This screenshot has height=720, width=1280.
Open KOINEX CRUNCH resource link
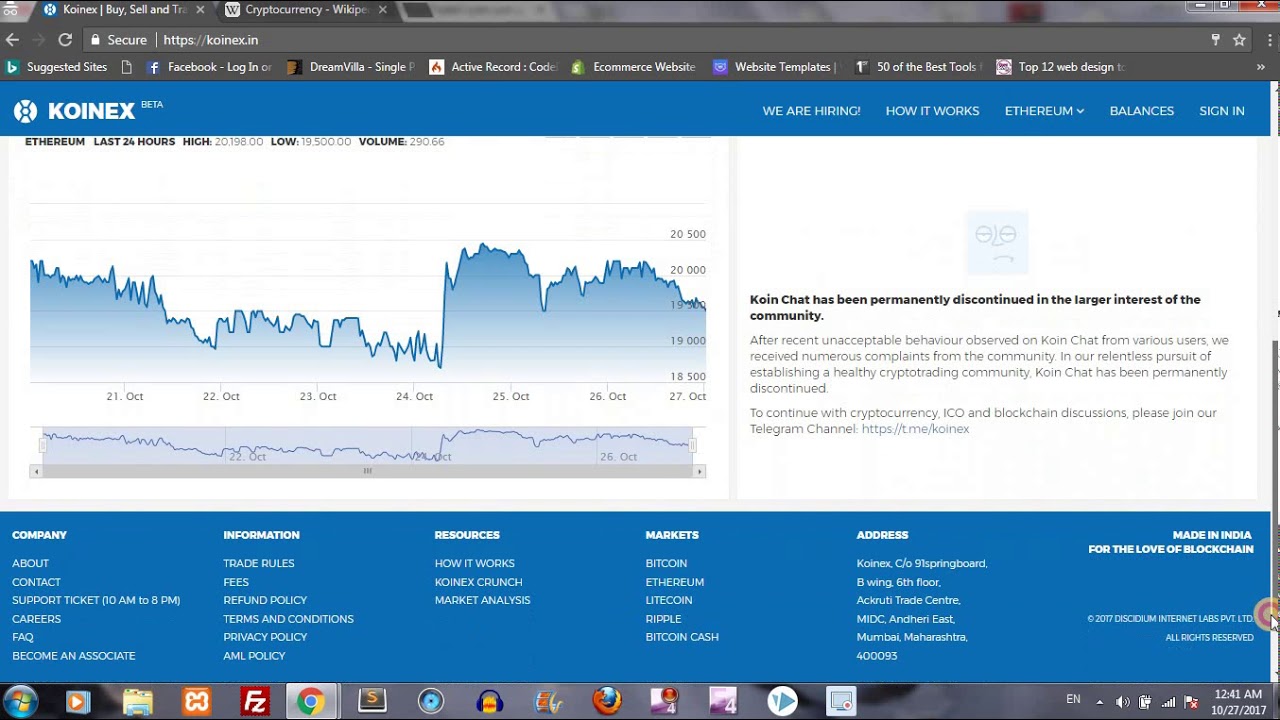click(478, 582)
